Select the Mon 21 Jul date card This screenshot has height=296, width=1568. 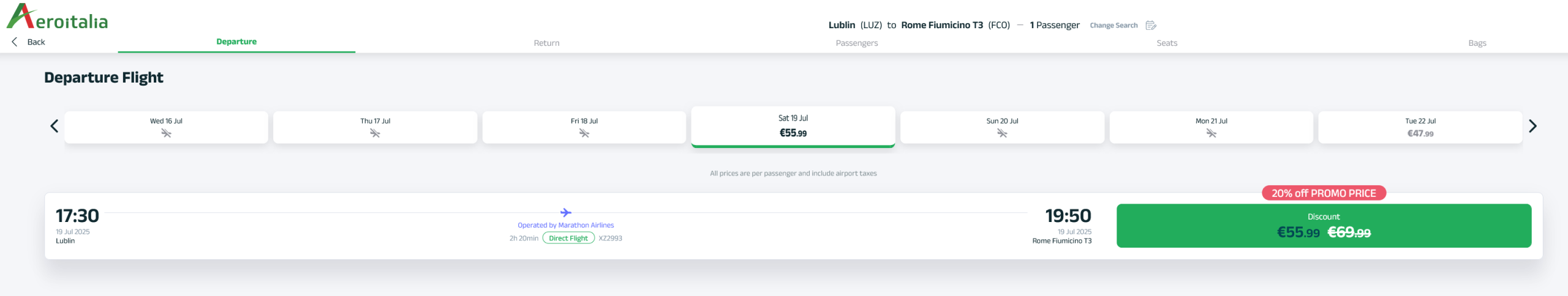[1211, 127]
